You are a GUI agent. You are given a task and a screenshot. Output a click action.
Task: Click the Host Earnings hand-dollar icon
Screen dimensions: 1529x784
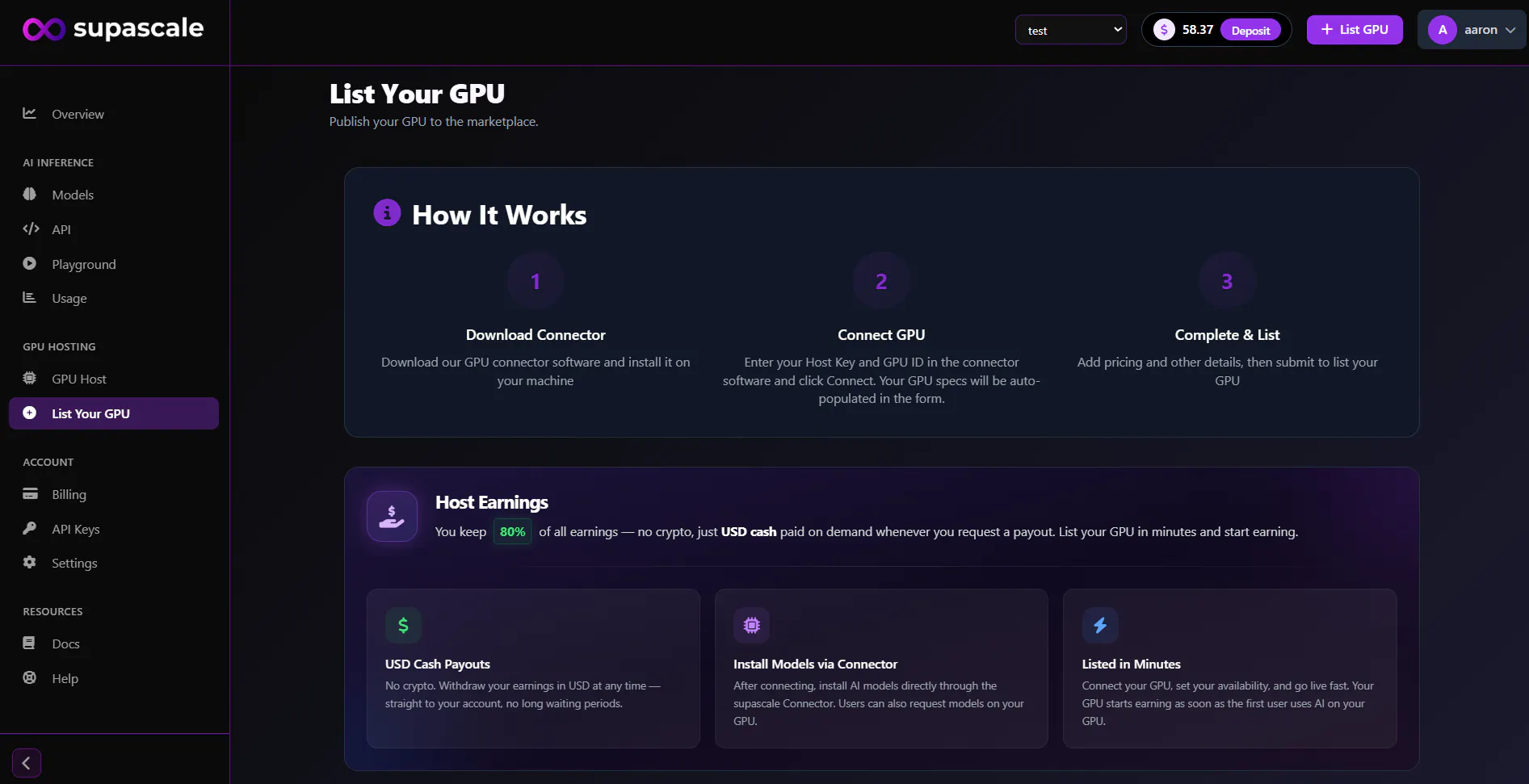pyautogui.click(x=392, y=516)
